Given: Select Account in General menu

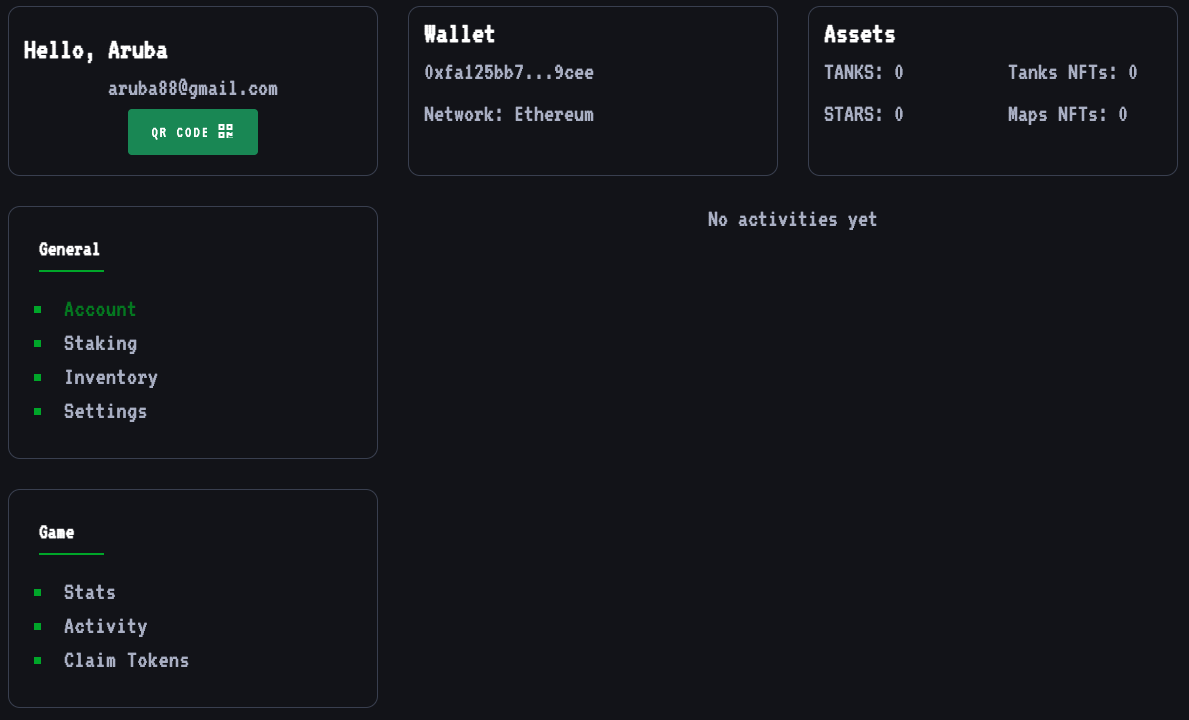Looking at the screenshot, I should click(x=100, y=309).
